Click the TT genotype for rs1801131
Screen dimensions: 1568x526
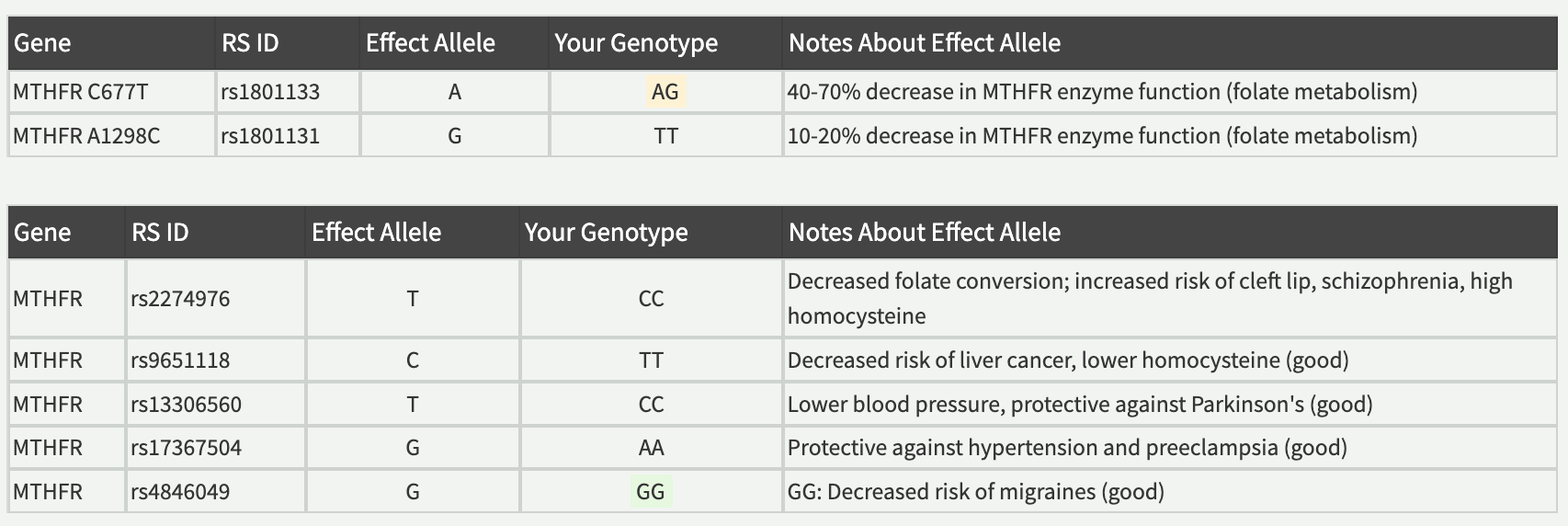pyautogui.click(x=666, y=136)
